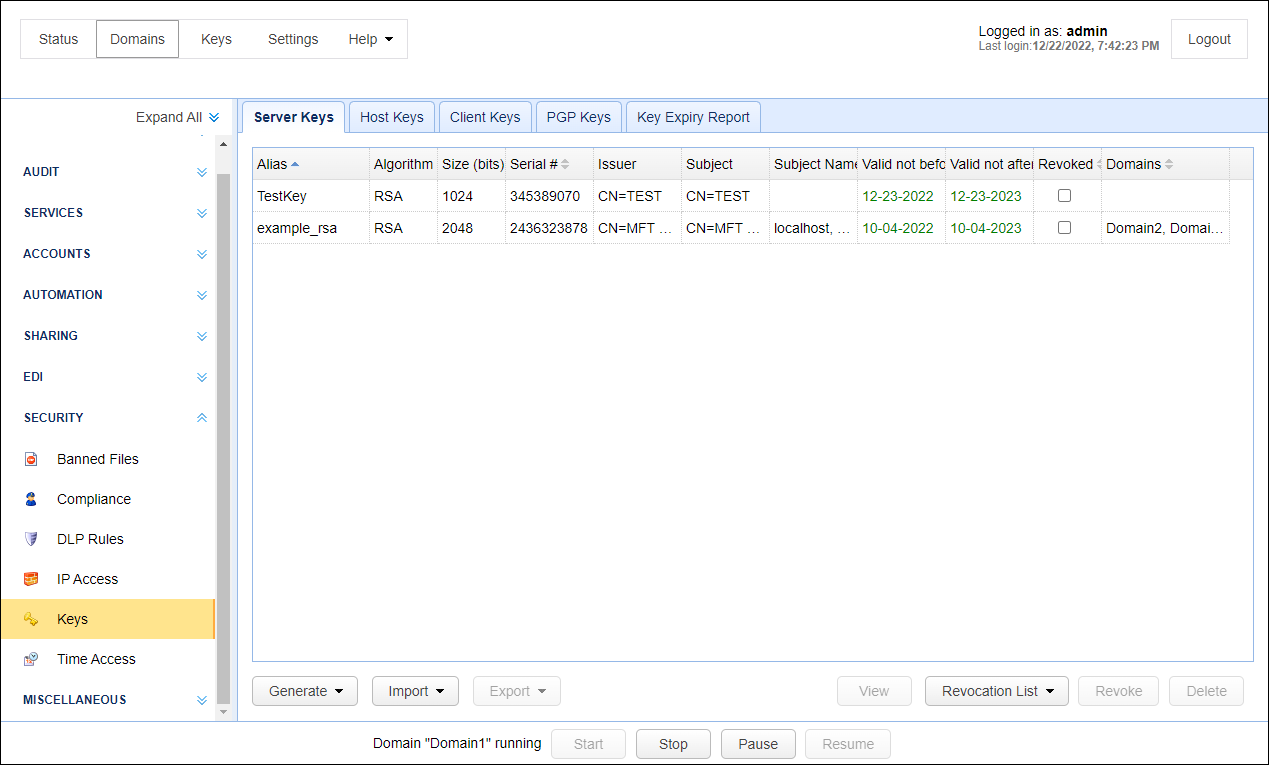Image resolution: width=1269 pixels, height=765 pixels.
Task: Open Banned Files in sidebar
Action: tap(98, 459)
